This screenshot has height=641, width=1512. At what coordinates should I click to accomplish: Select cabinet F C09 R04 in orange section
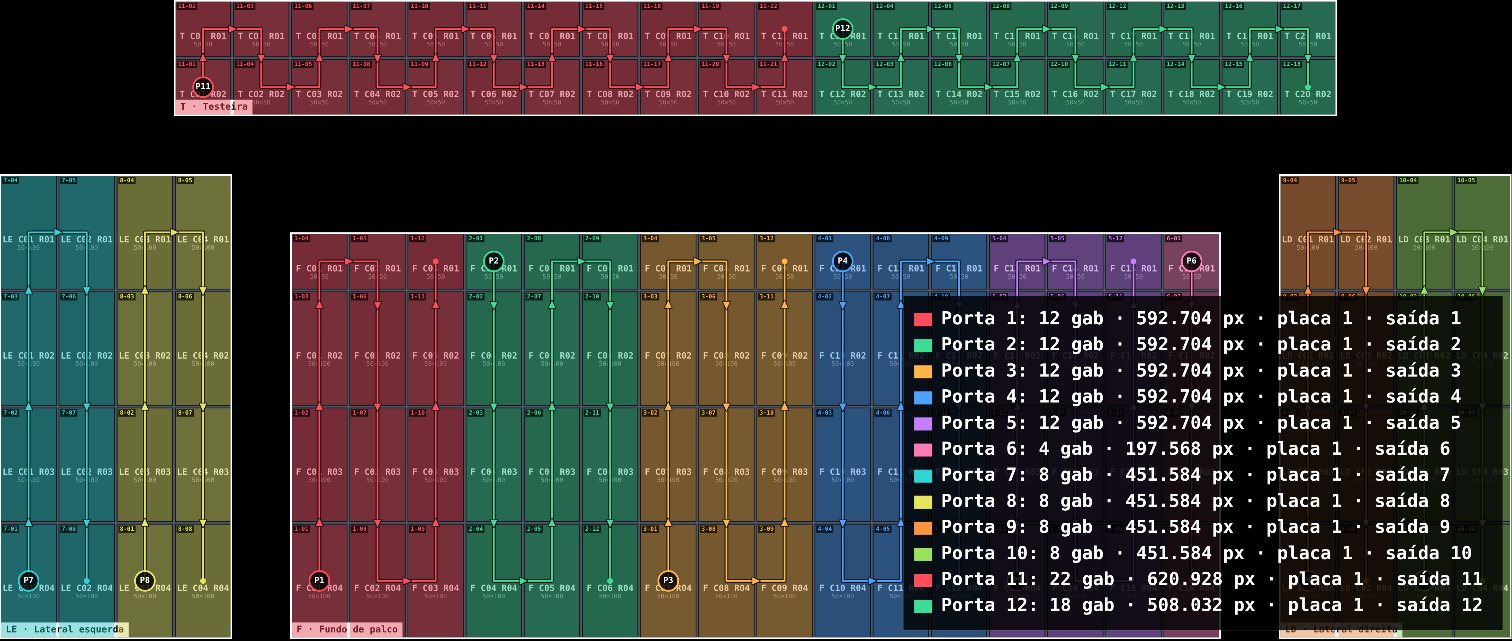[783, 580]
